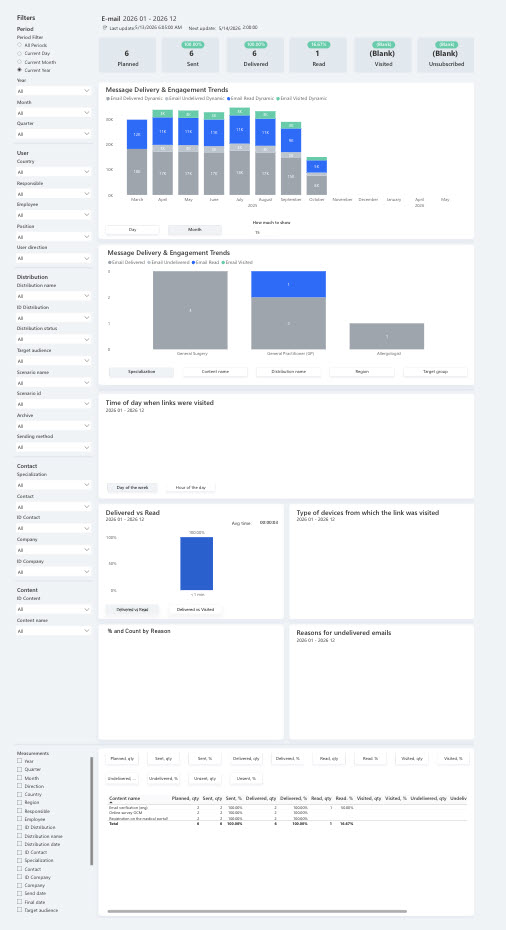Open the Year filter dropdown
Image resolution: width=506 pixels, height=930 pixels.
point(53,91)
